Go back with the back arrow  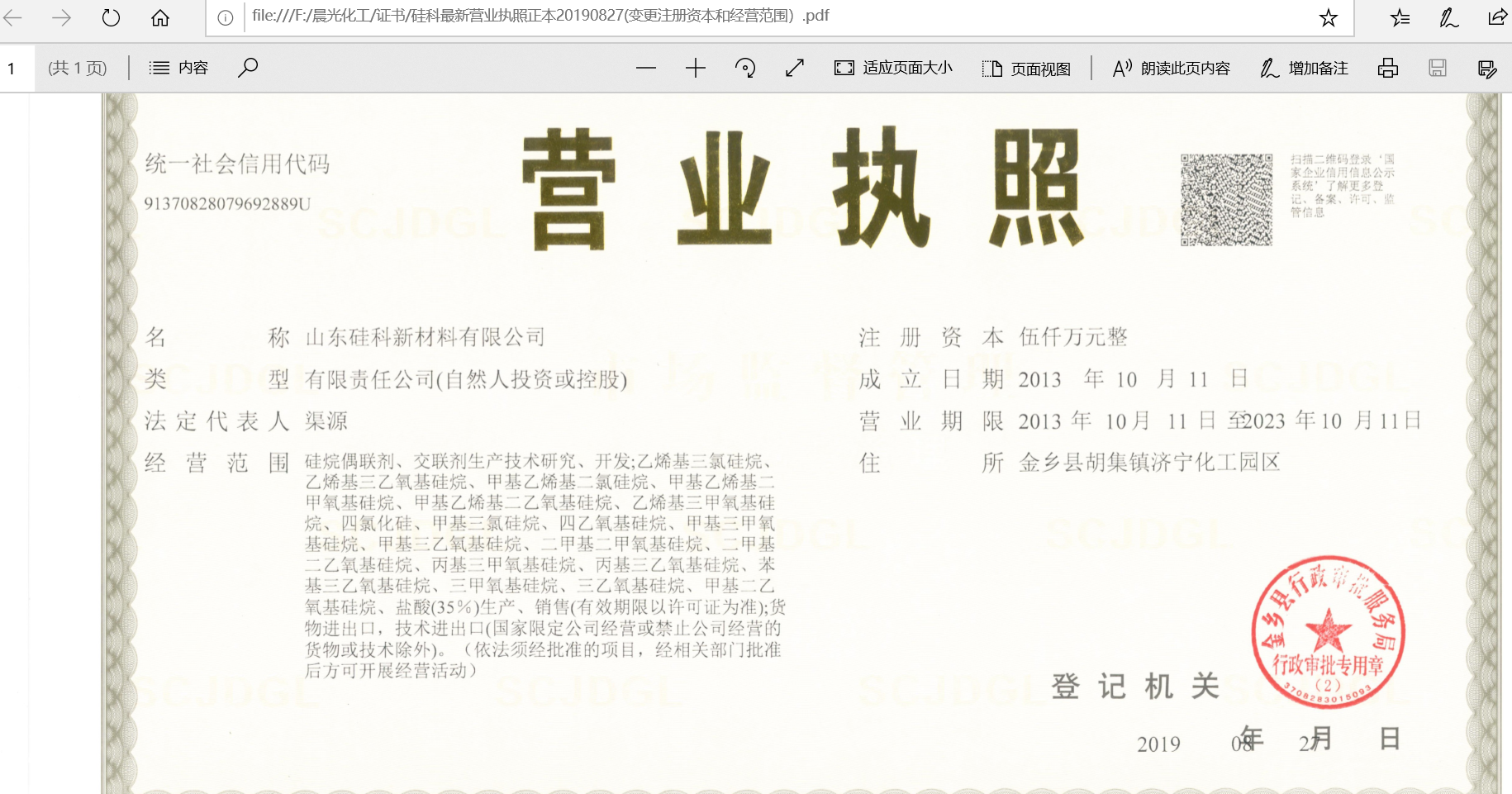coord(13,17)
